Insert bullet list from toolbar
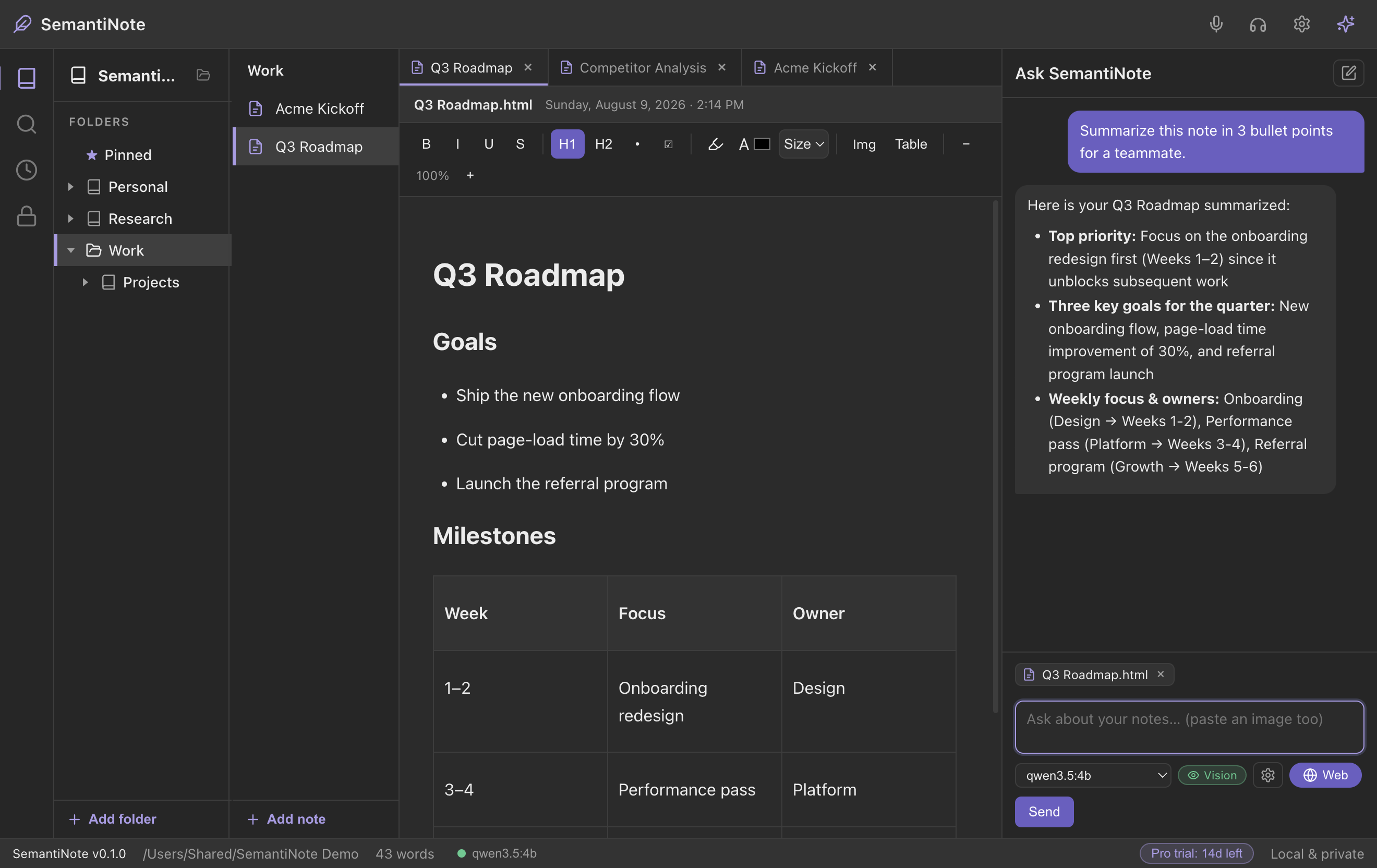This screenshot has height=868, width=1377. (636, 144)
